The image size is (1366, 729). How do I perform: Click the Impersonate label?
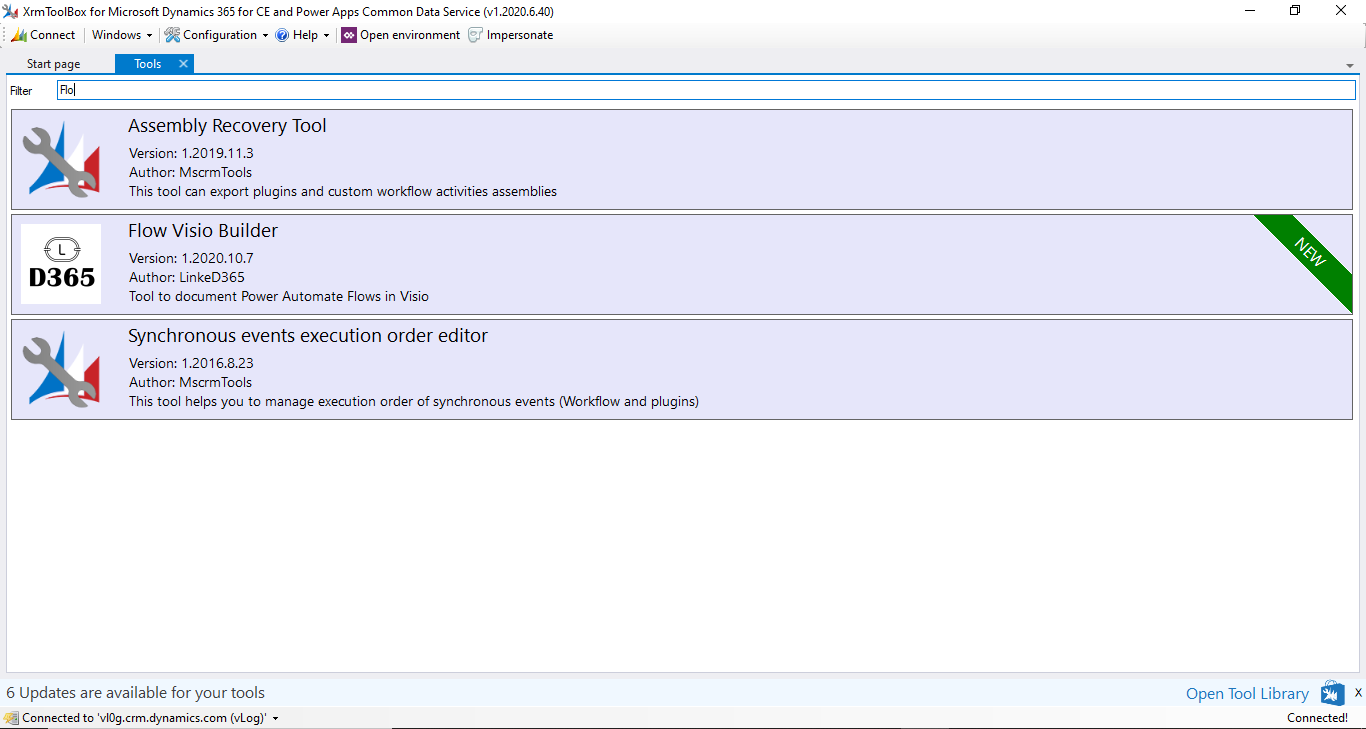tap(520, 35)
